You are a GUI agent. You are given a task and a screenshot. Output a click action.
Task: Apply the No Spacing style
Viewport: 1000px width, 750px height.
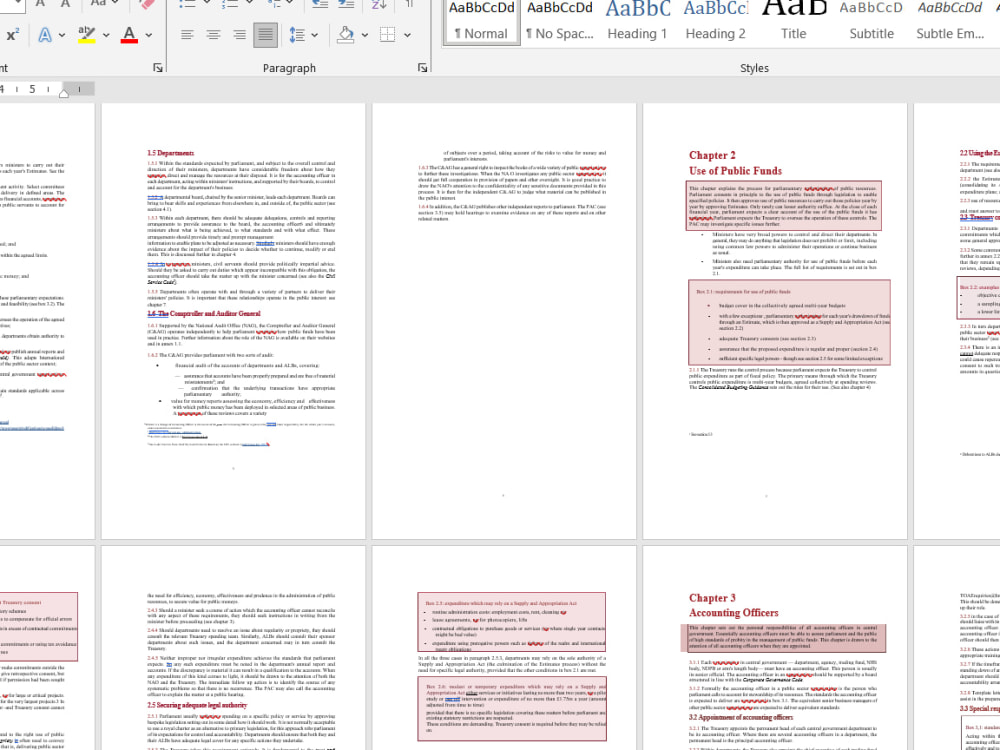click(559, 22)
